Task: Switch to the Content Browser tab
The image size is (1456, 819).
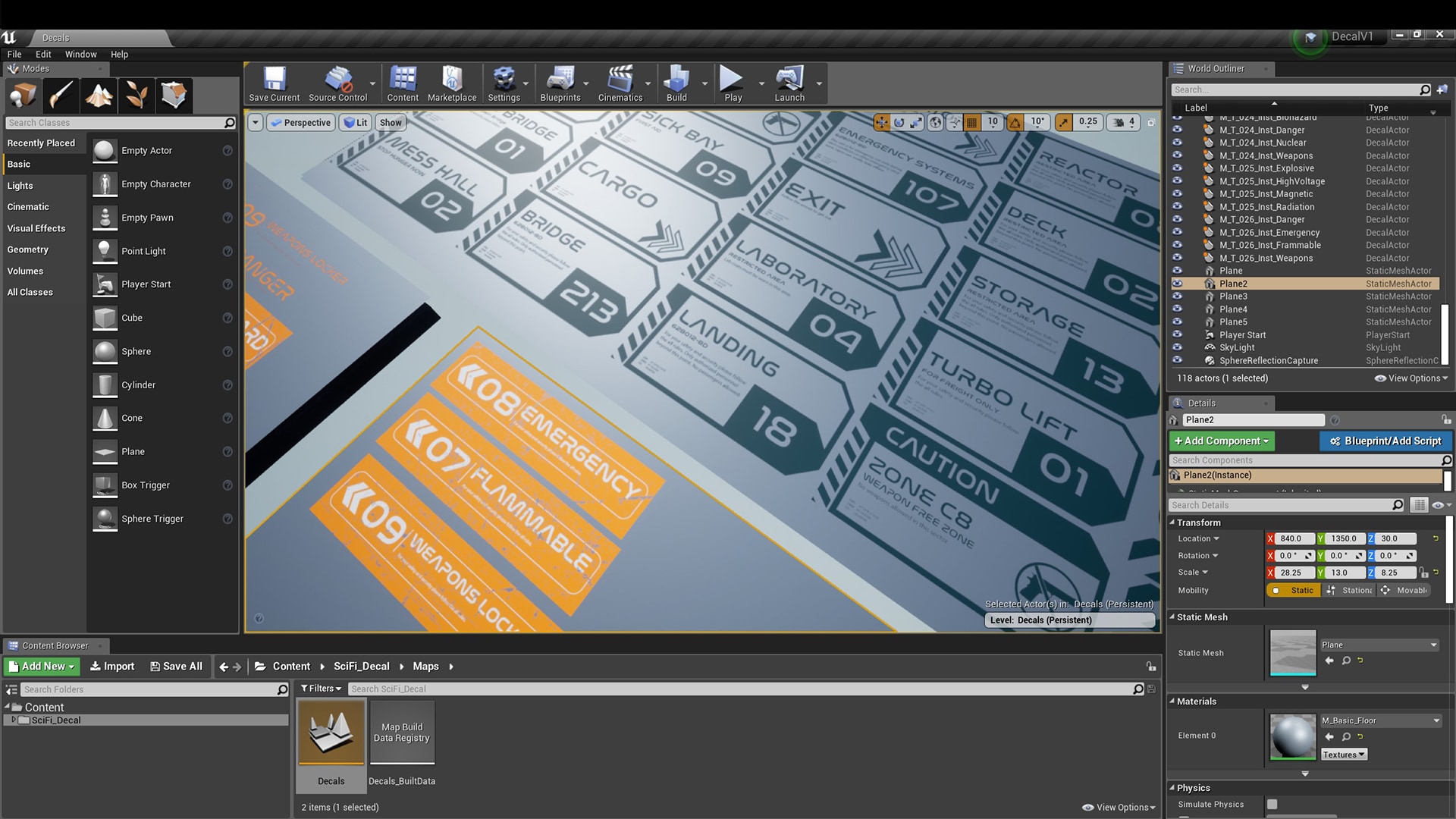Action: point(55,645)
